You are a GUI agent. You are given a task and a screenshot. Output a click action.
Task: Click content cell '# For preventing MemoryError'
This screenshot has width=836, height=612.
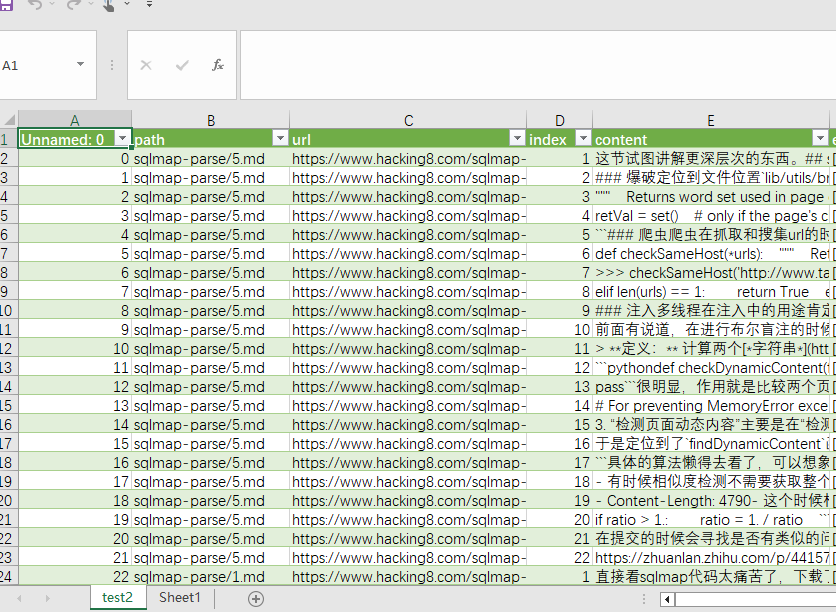click(x=711, y=406)
